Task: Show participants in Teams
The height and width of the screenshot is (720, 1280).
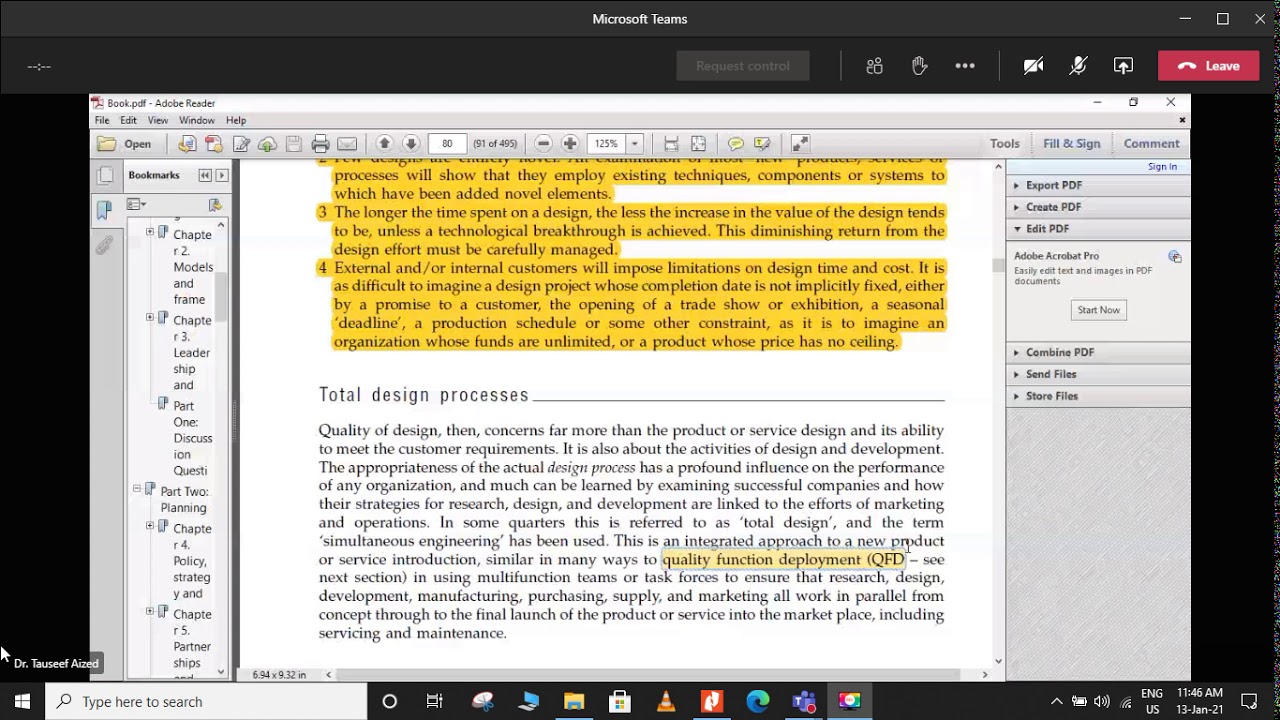Action: (875, 66)
